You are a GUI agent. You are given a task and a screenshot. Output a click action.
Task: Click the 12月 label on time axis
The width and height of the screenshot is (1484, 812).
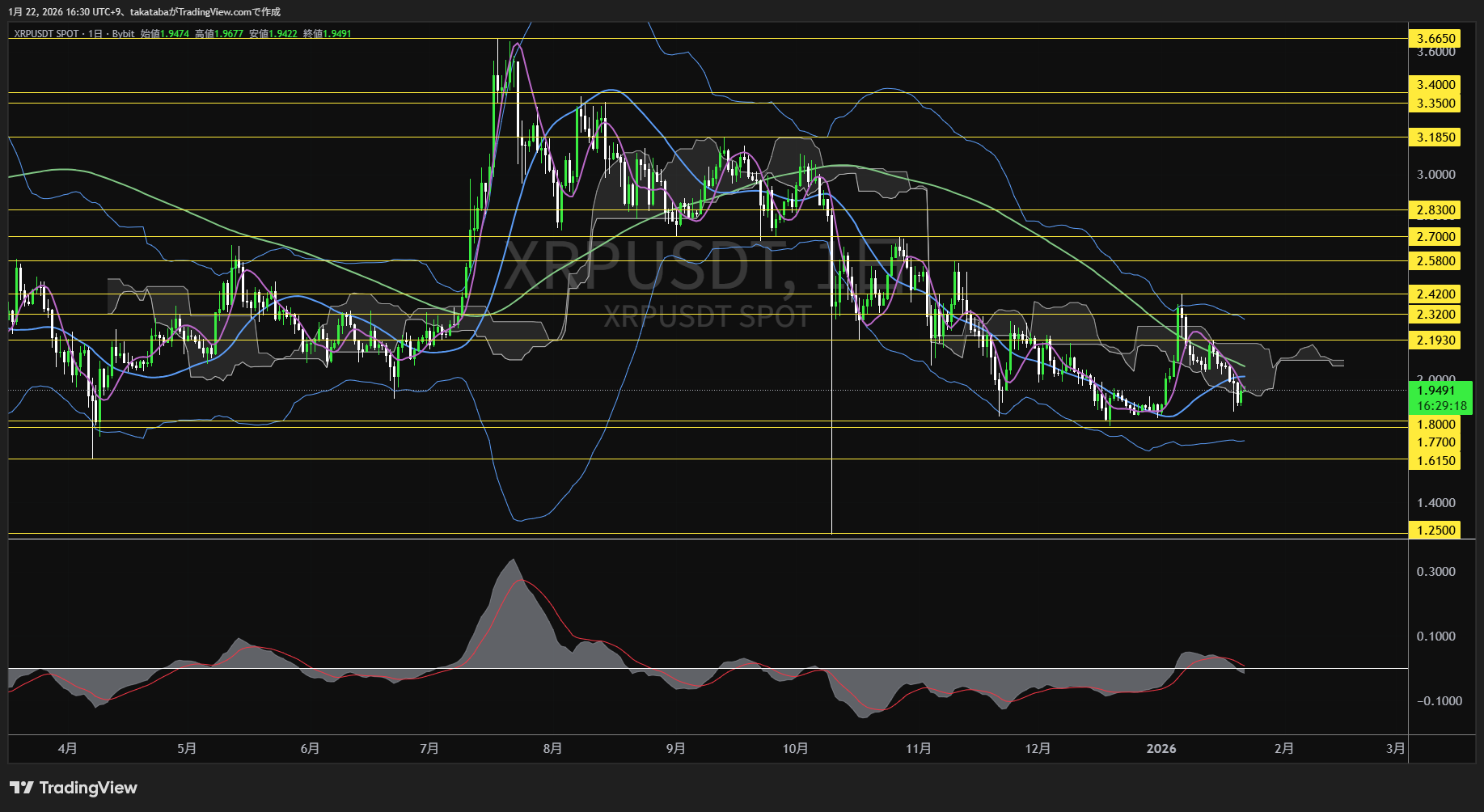[1038, 748]
